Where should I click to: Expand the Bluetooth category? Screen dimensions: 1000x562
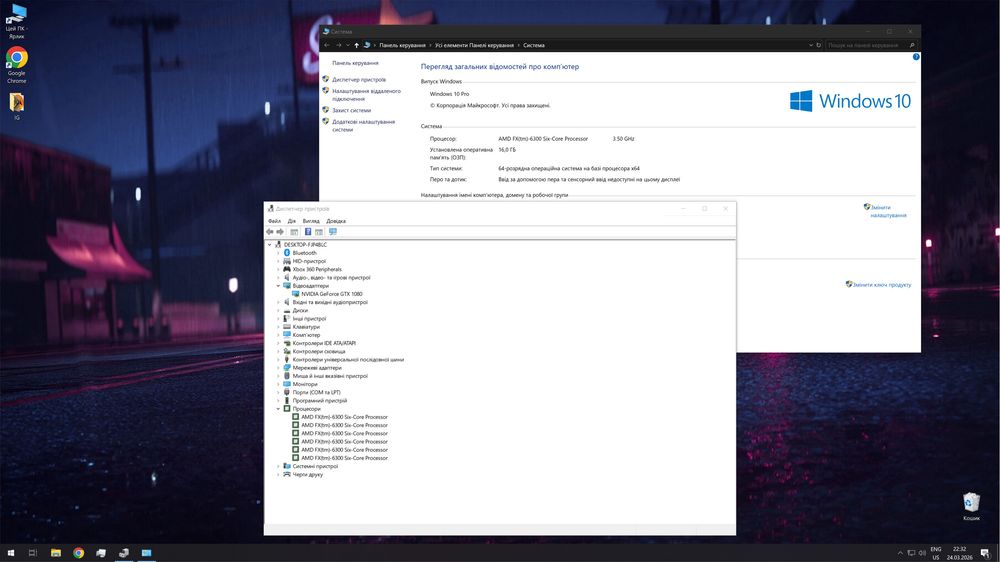tap(278, 253)
